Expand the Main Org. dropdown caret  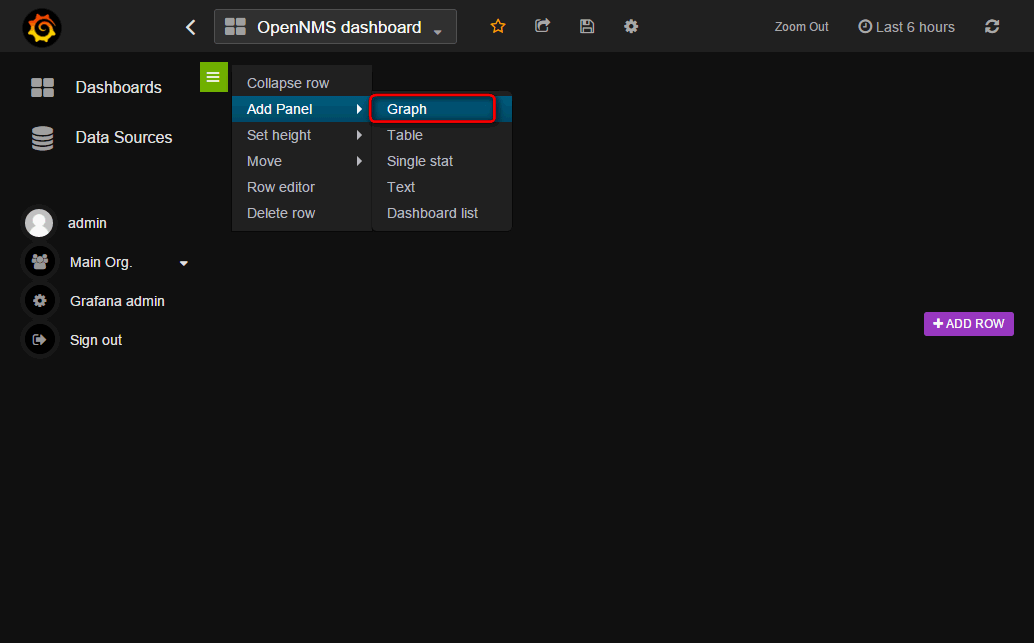(x=184, y=263)
